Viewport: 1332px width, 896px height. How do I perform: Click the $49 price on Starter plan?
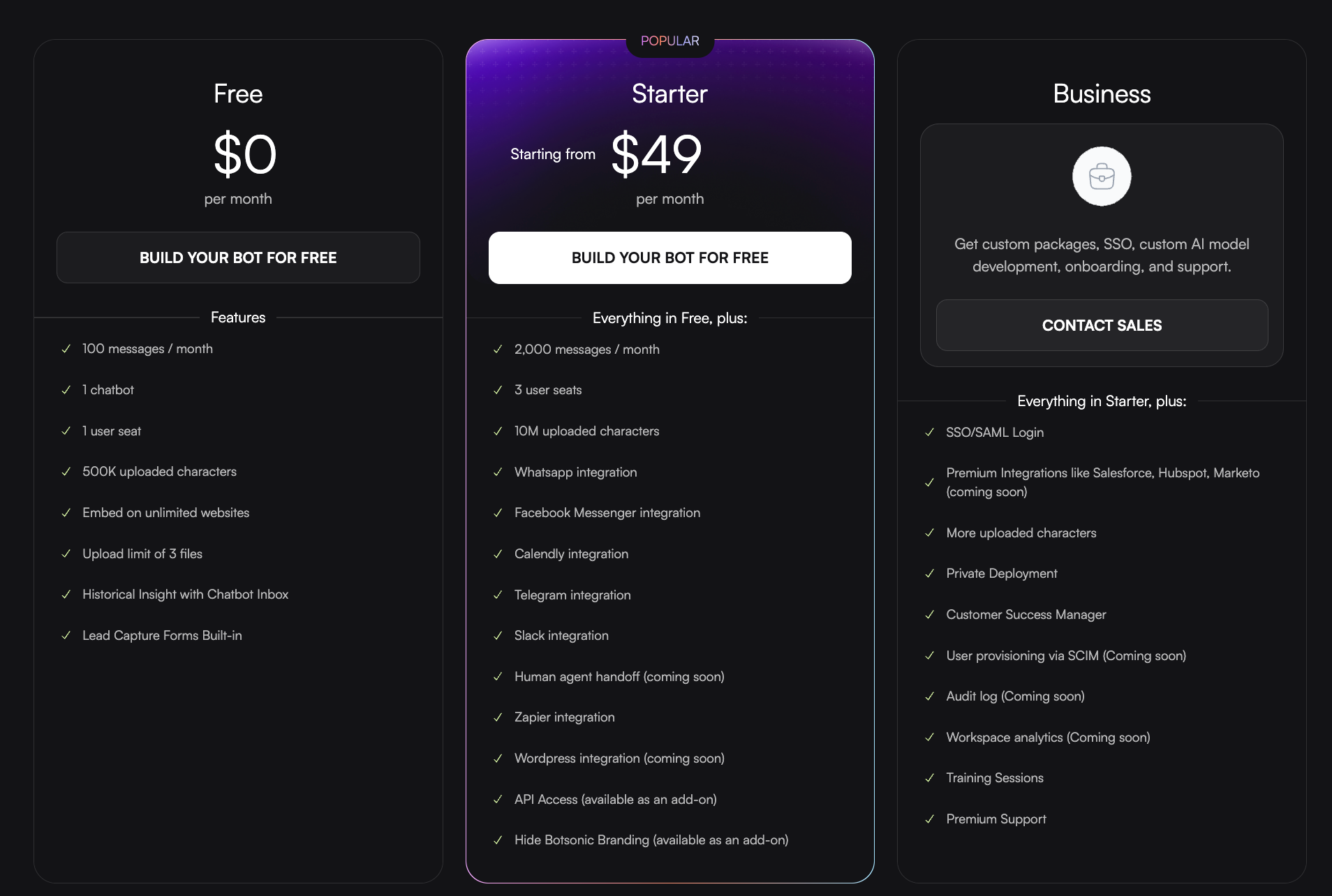656,154
